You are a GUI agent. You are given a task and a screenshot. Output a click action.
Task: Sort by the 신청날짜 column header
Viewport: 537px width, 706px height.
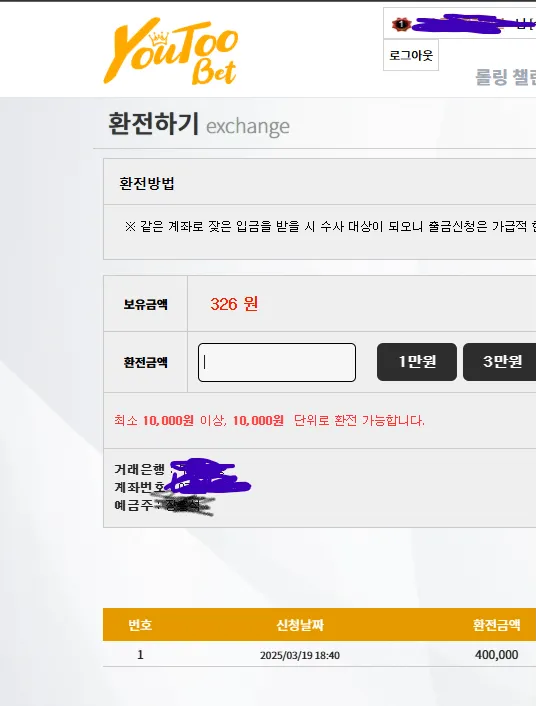pos(300,625)
